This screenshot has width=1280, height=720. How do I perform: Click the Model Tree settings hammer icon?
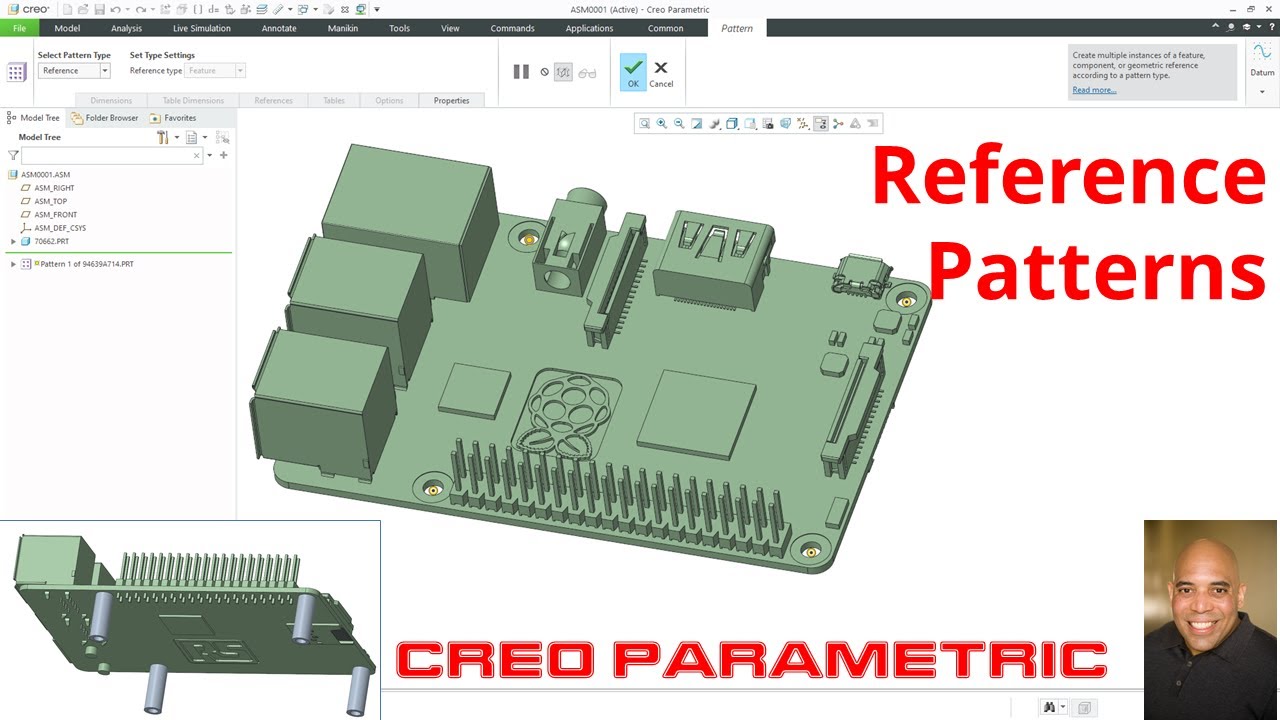tap(162, 137)
